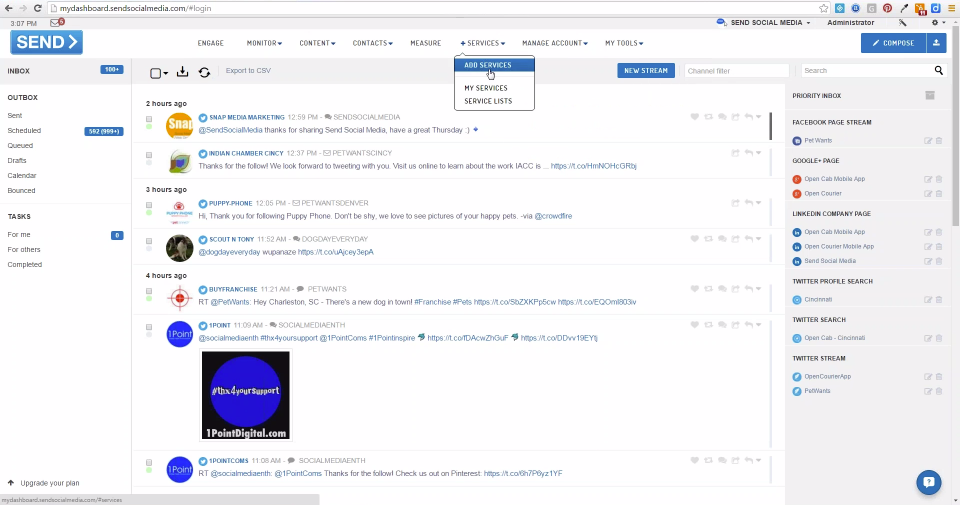
Task: Click into the Channel filter field
Action: (736, 71)
